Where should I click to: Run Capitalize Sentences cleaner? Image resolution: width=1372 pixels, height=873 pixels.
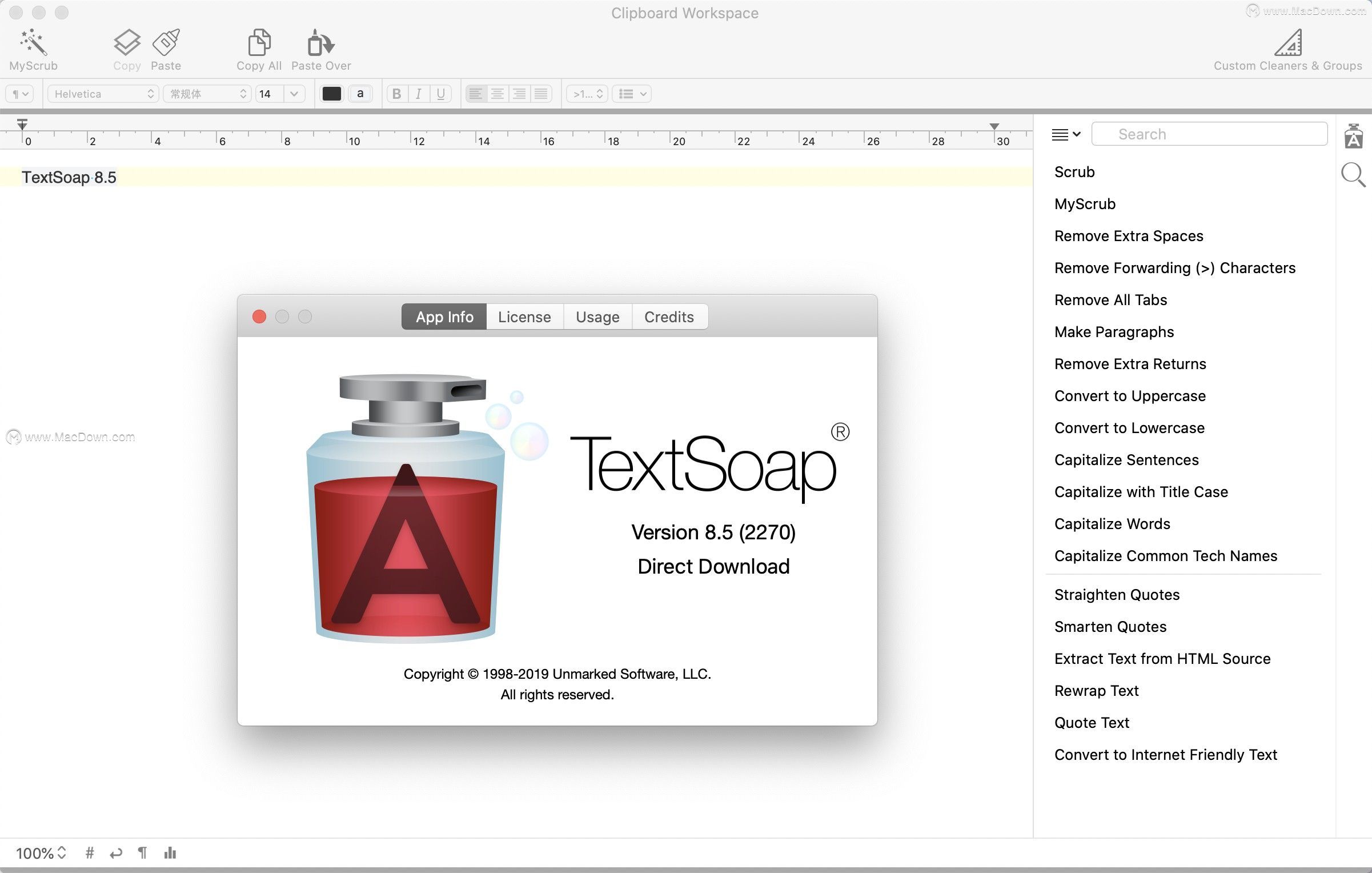point(1126,460)
